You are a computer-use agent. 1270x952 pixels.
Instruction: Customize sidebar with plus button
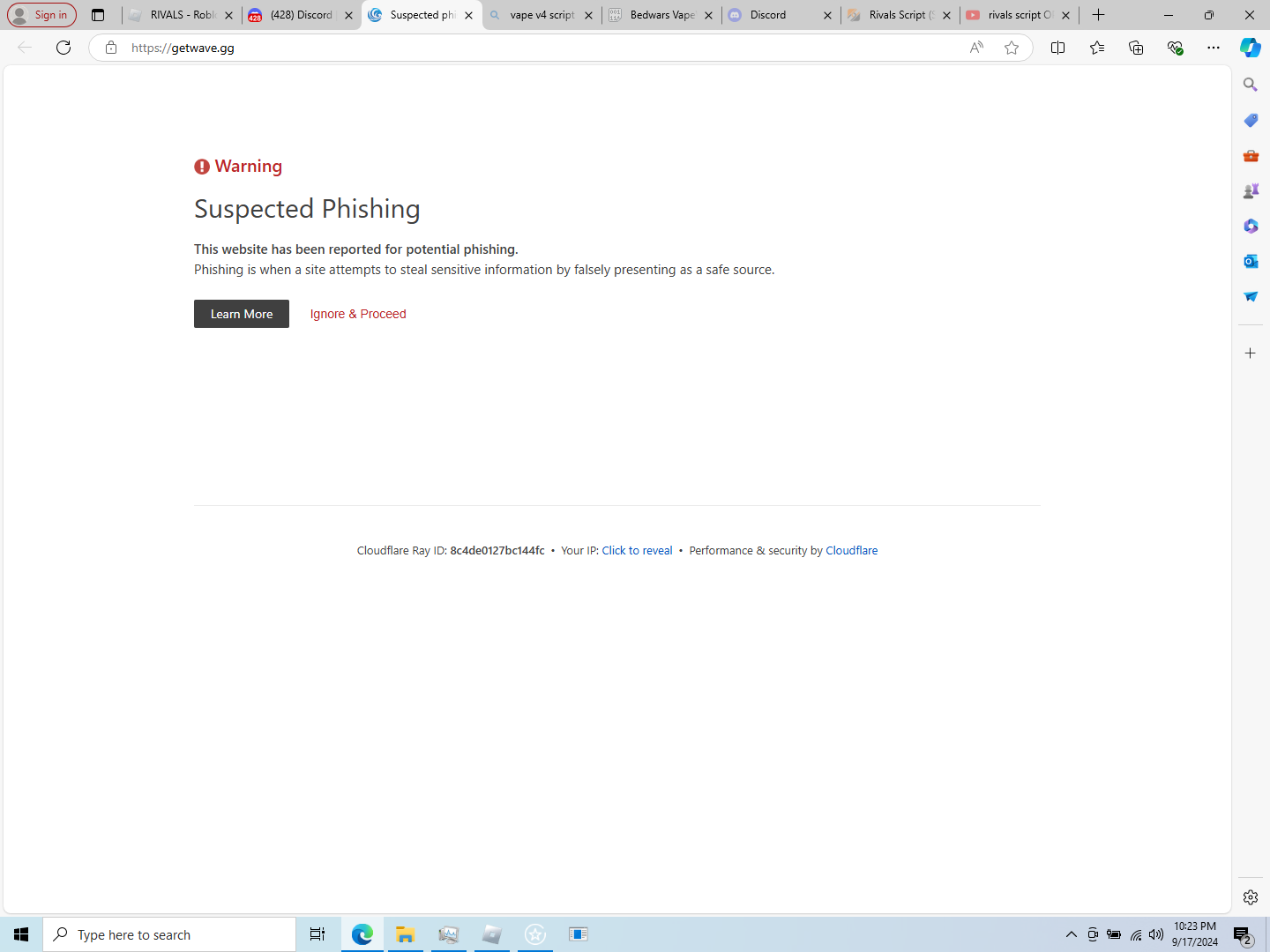1251,353
